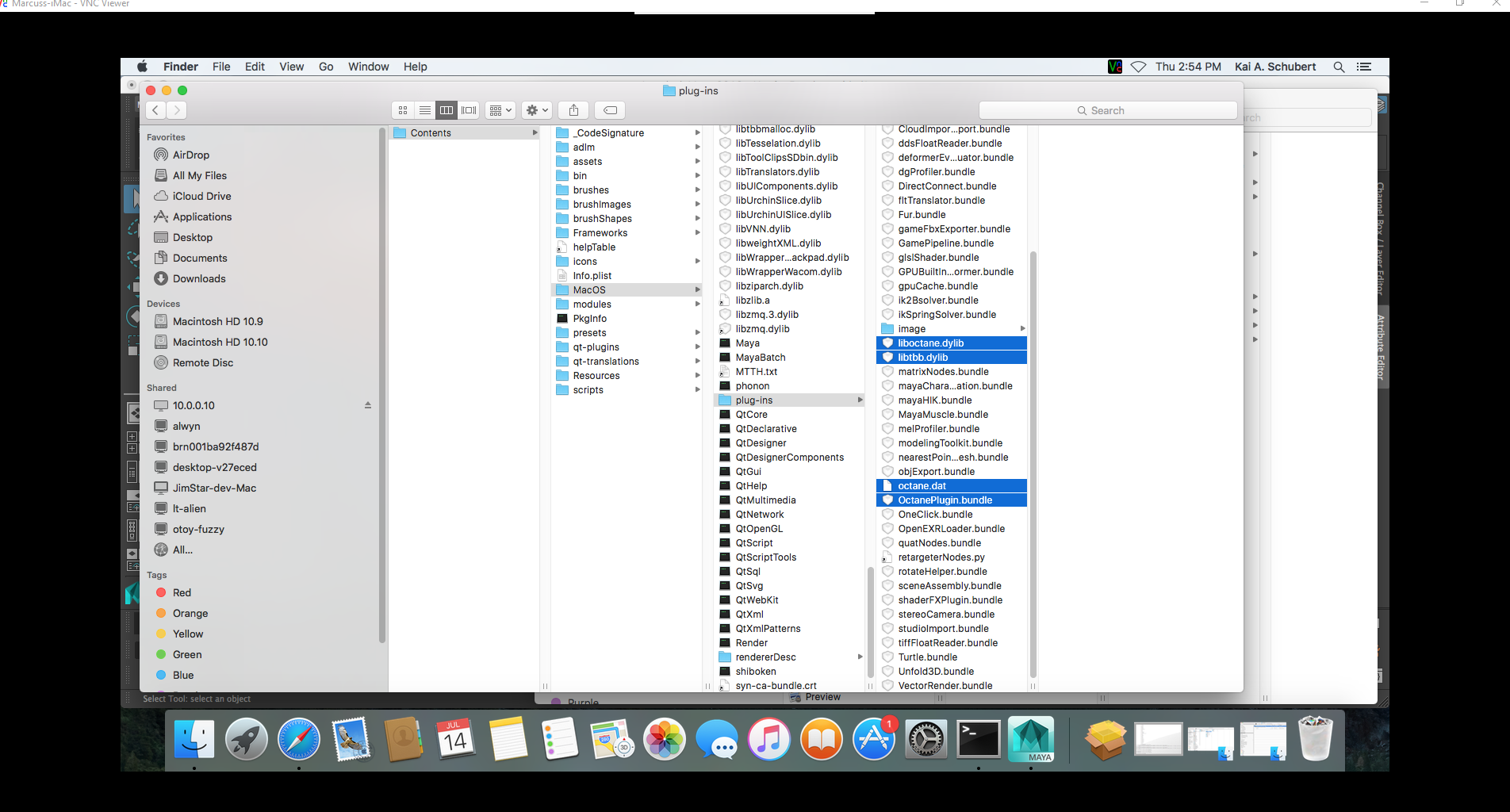Click the plug-ins column vertical scrollbar
This screenshot has height=812, width=1510.
[x=1033, y=465]
